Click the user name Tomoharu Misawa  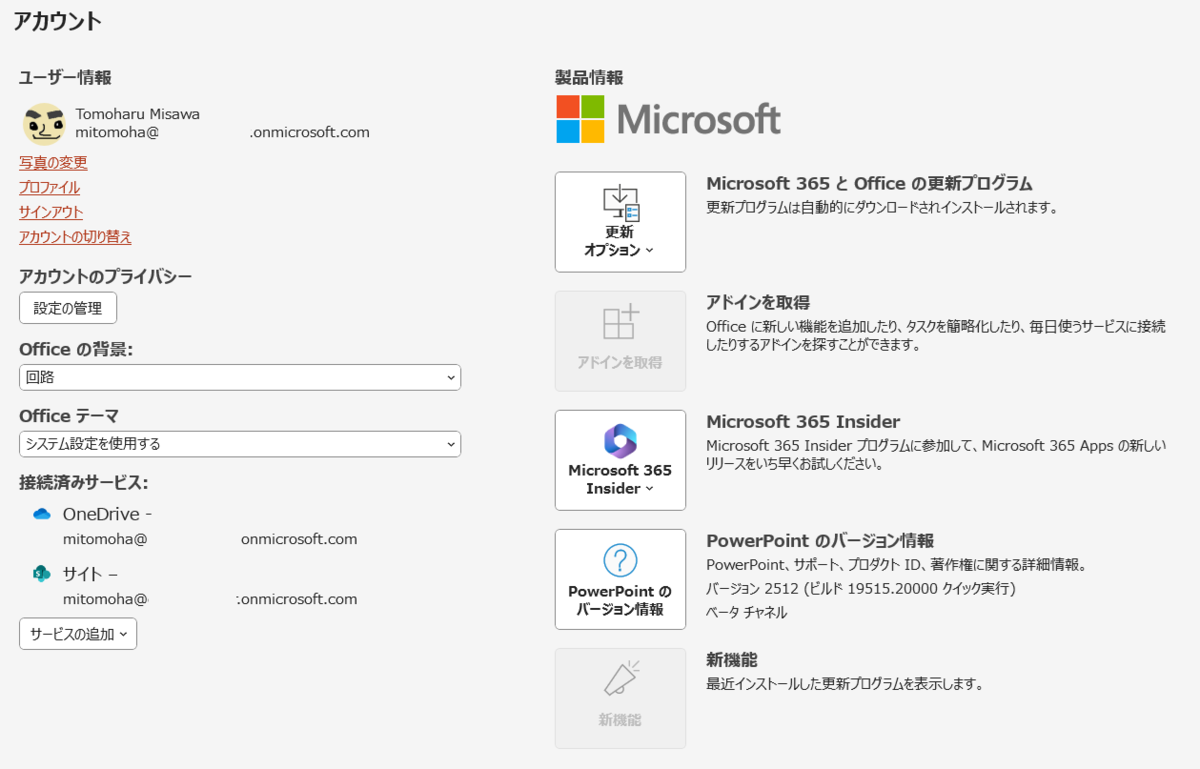pos(138,114)
